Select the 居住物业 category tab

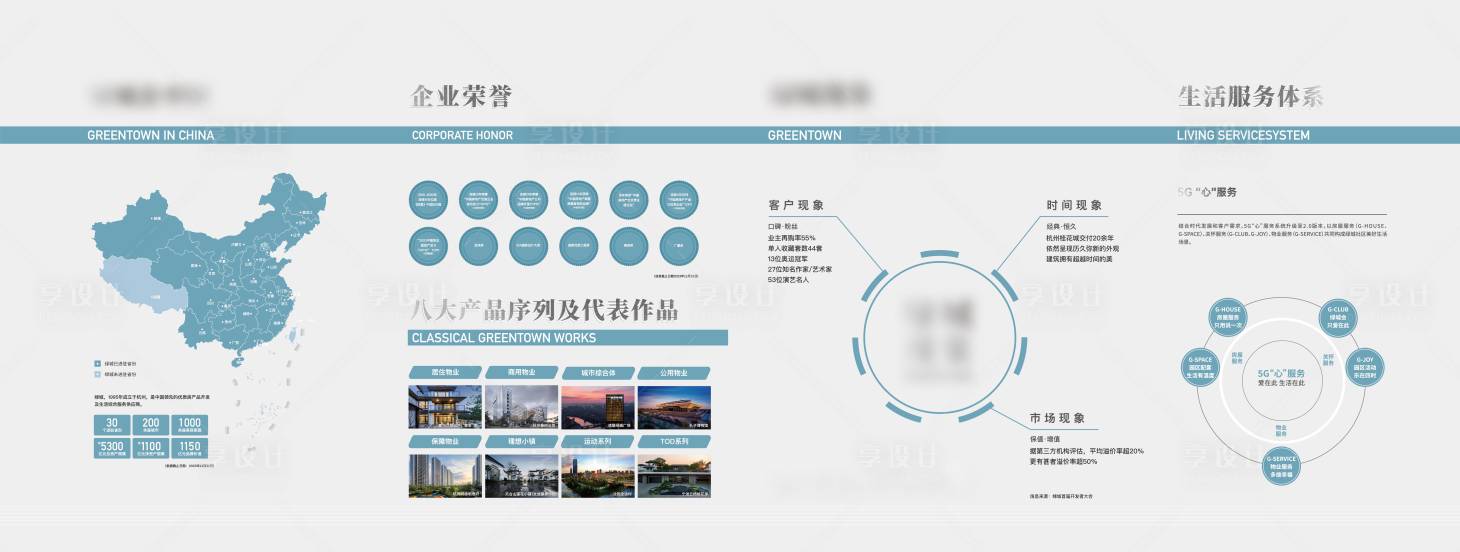(x=445, y=373)
